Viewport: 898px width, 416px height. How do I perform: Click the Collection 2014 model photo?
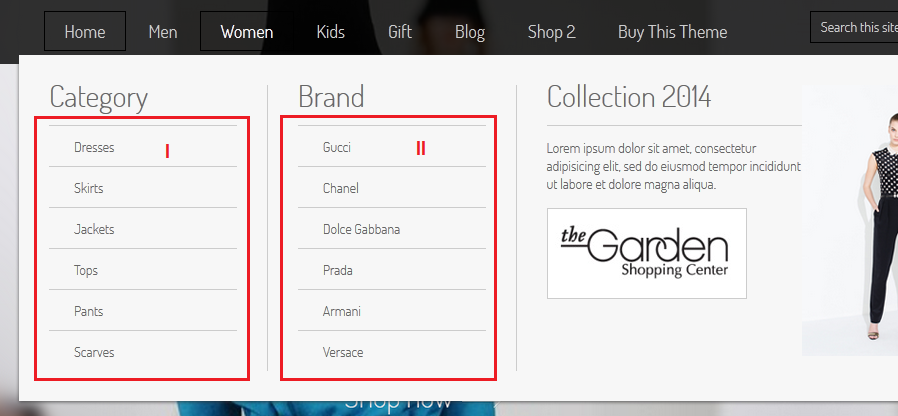tap(850, 221)
